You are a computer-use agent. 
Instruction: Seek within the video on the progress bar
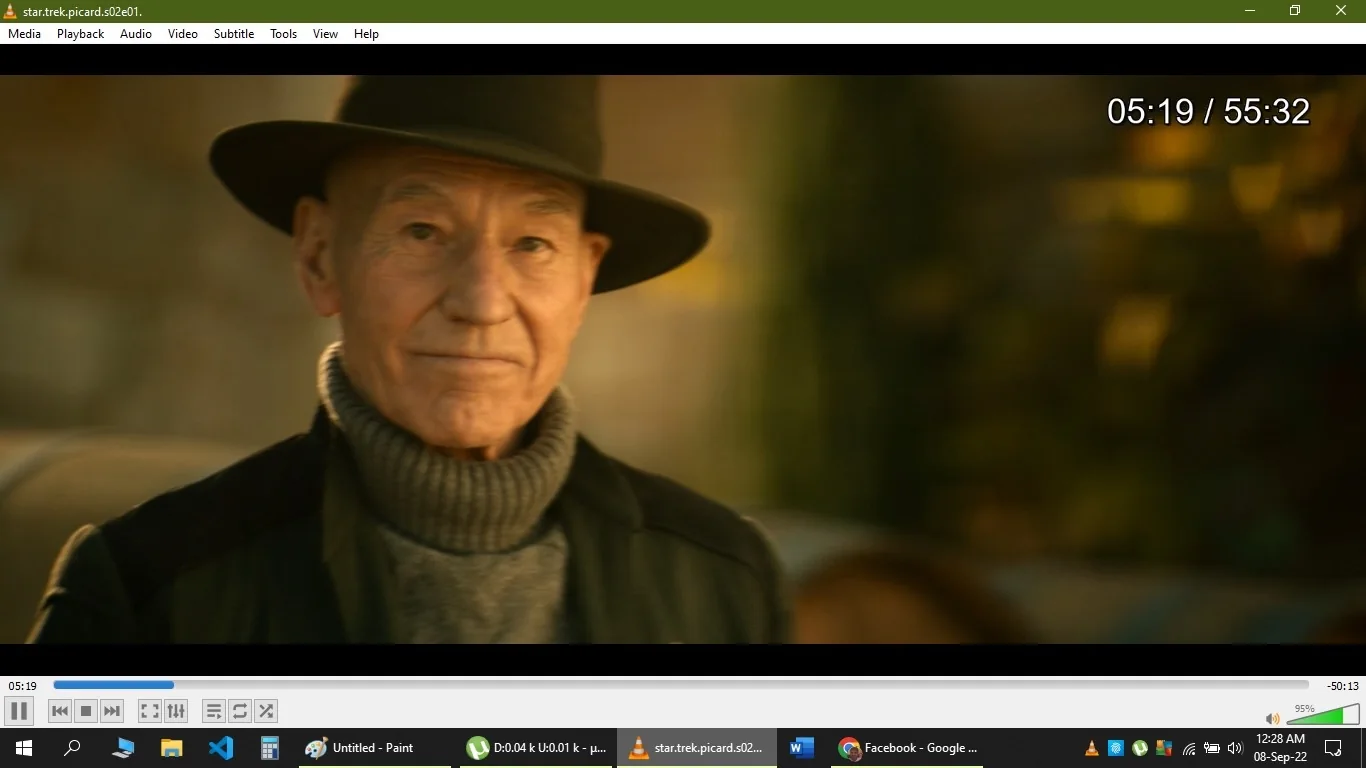coord(681,685)
